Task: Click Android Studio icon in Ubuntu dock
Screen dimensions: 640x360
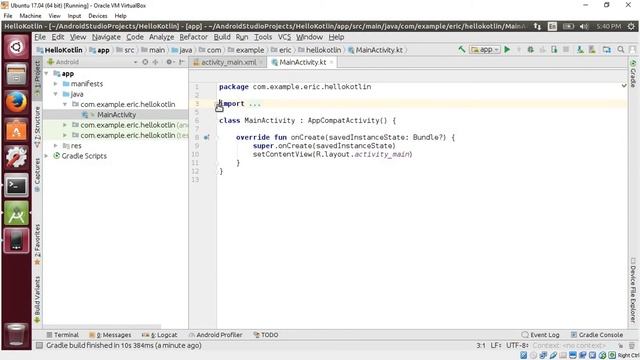Action: coord(16,213)
